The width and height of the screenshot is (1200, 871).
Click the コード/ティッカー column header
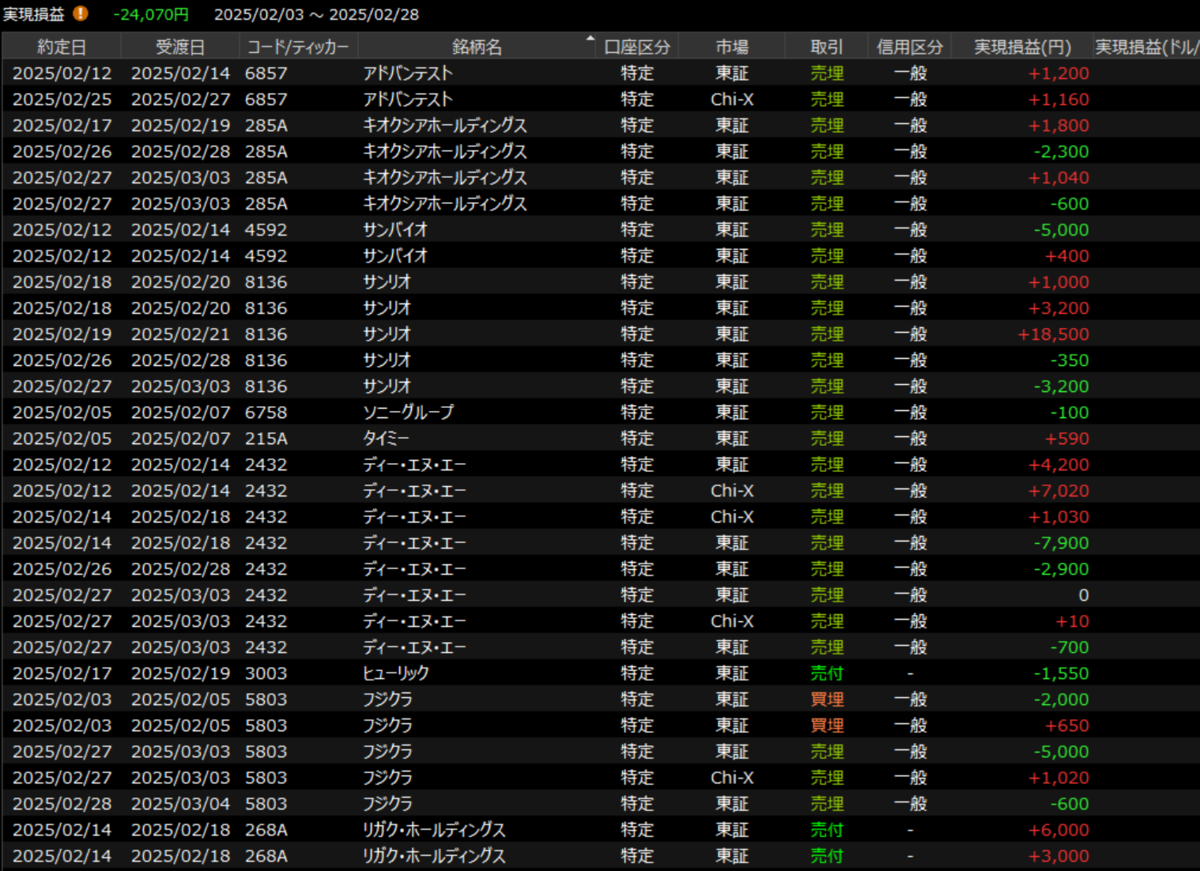[299, 47]
